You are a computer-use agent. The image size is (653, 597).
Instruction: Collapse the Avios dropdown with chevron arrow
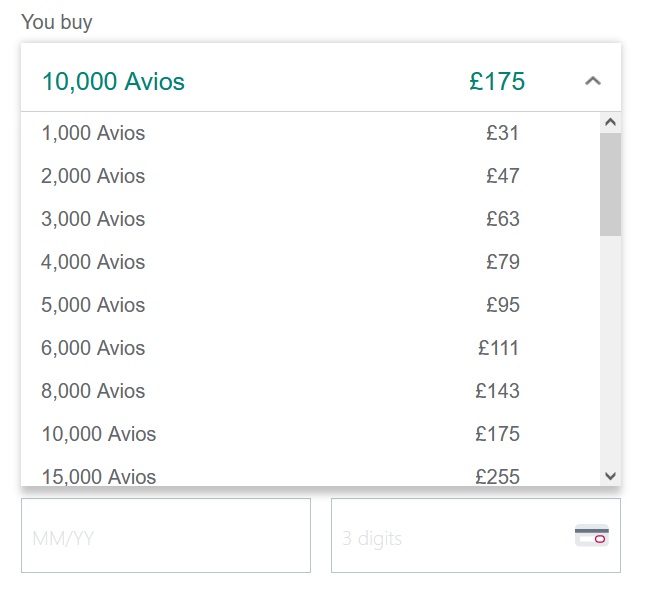(x=593, y=81)
